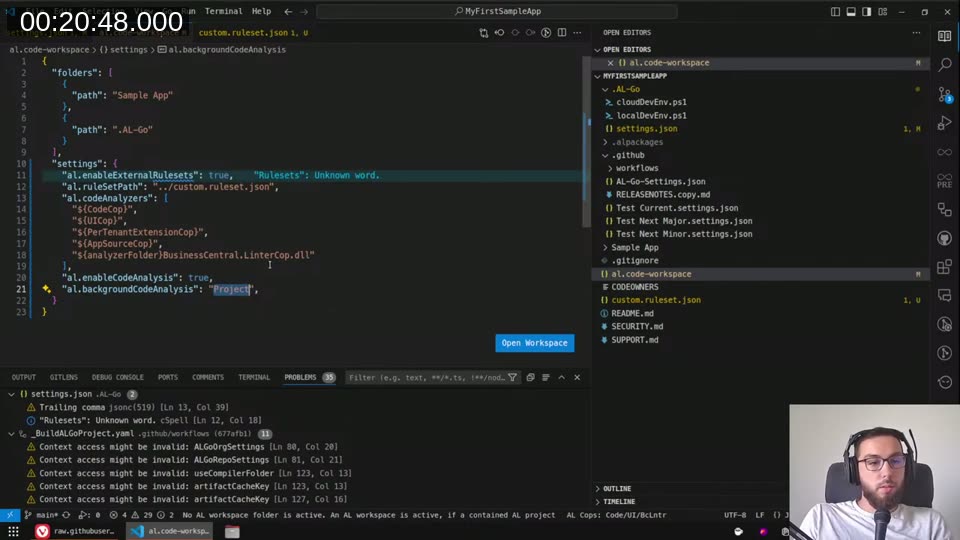Click the sync changes icon in status bar
The width and height of the screenshot is (960, 540).
tap(66, 515)
